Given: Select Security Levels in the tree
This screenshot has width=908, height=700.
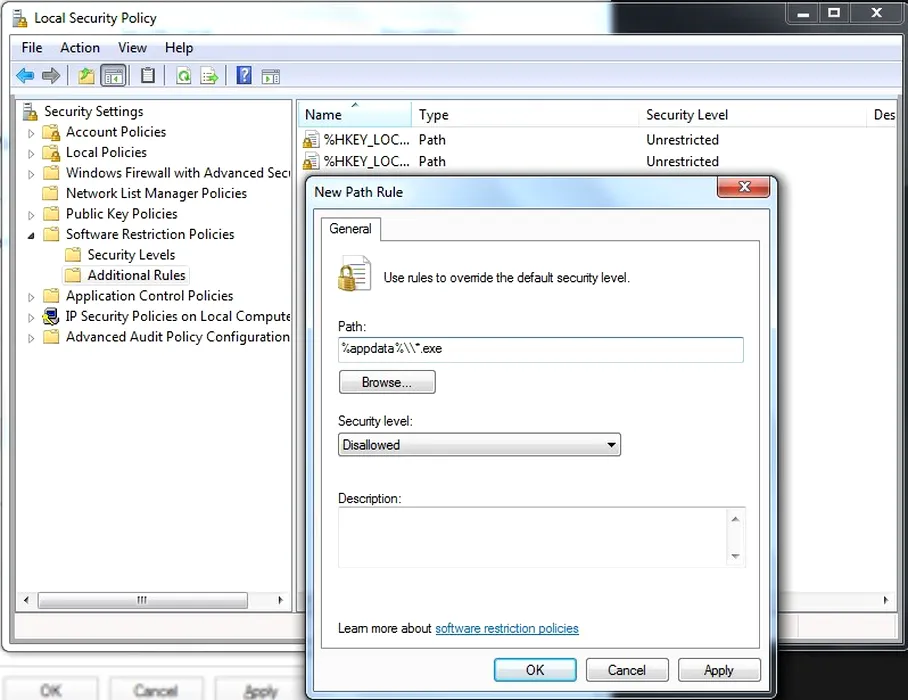Looking at the screenshot, I should [131, 255].
